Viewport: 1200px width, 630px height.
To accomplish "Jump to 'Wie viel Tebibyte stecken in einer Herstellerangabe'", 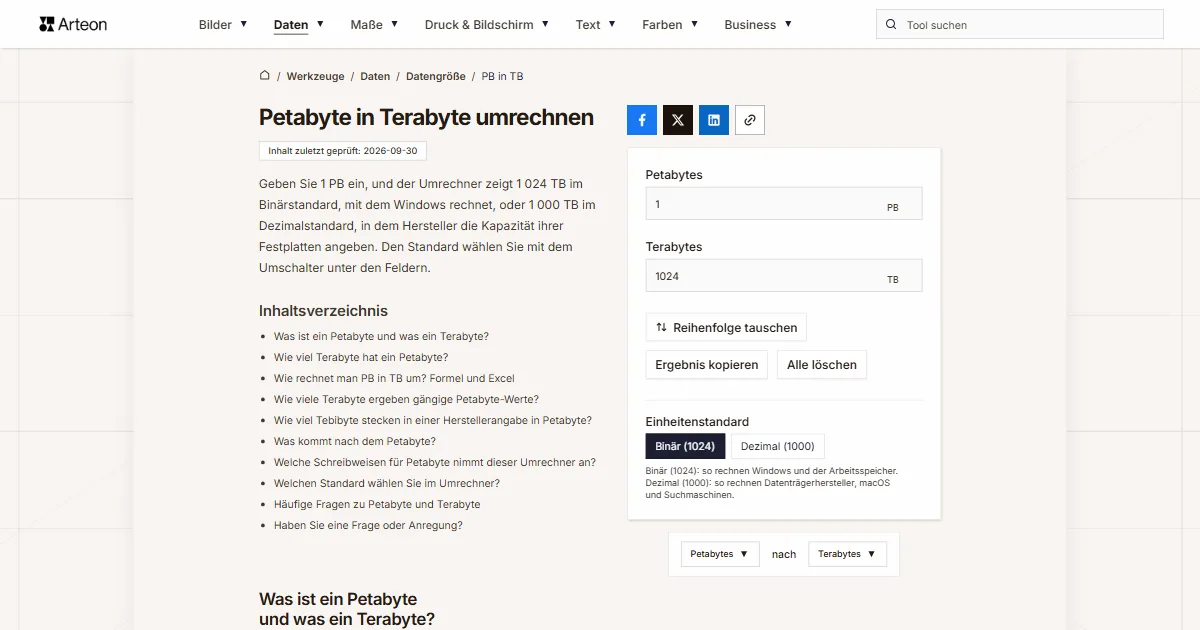I will click(433, 420).
